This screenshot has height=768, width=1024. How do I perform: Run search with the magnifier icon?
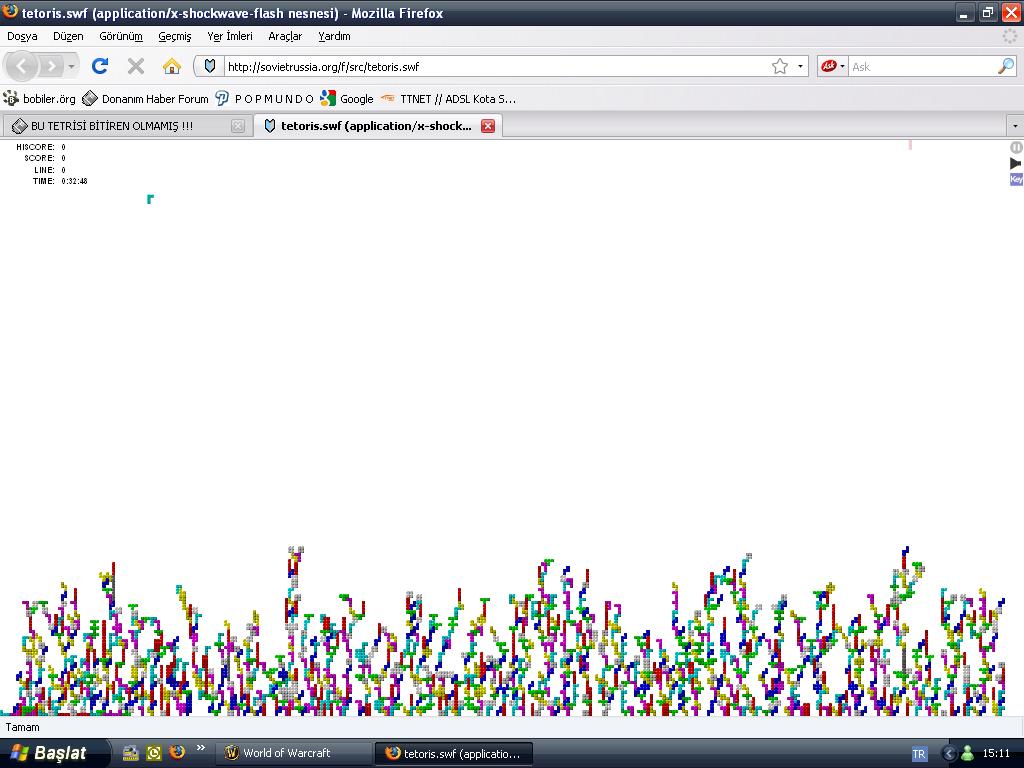point(1006,66)
